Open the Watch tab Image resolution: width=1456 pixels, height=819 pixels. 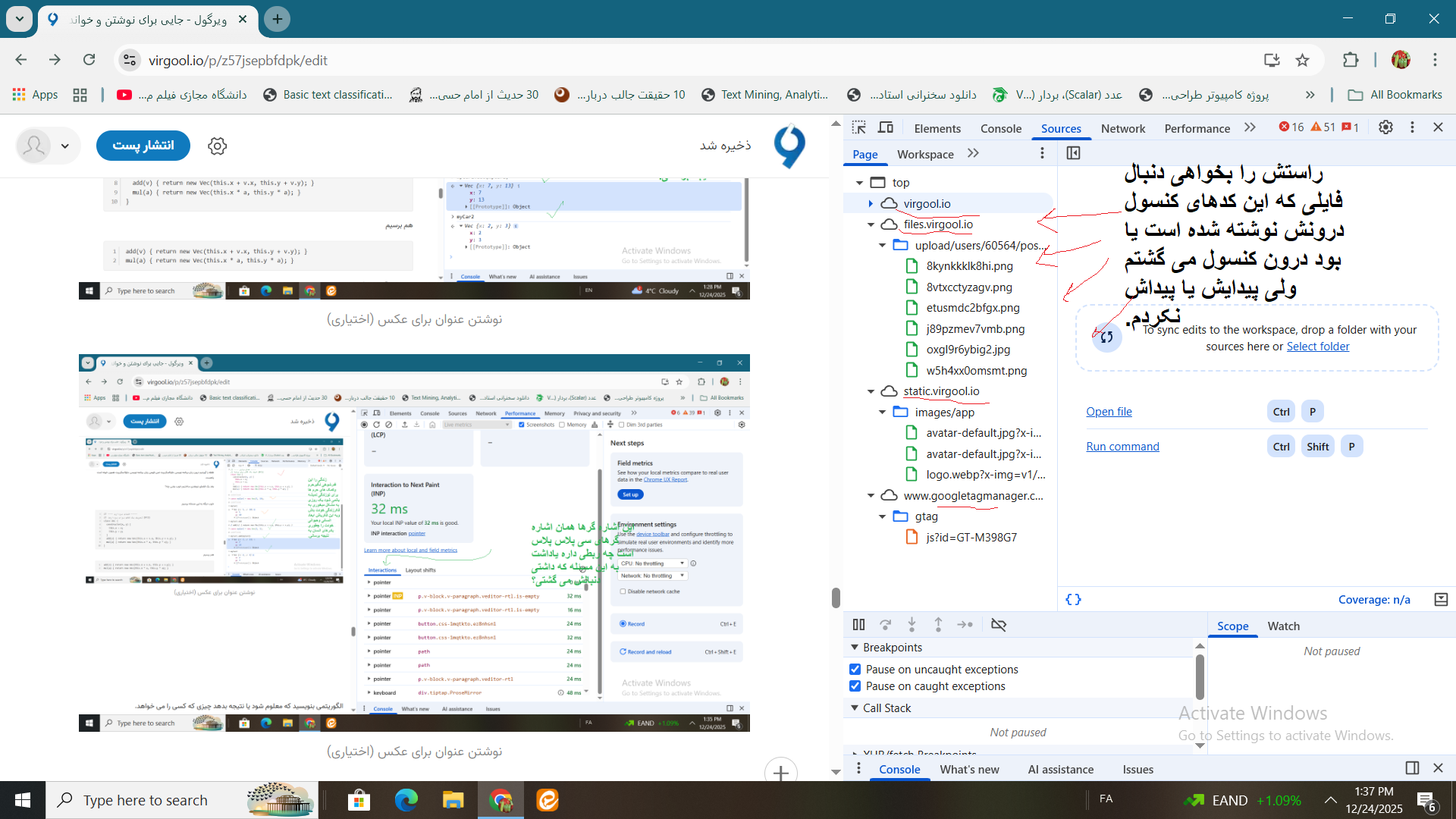click(x=1283, y=626)
